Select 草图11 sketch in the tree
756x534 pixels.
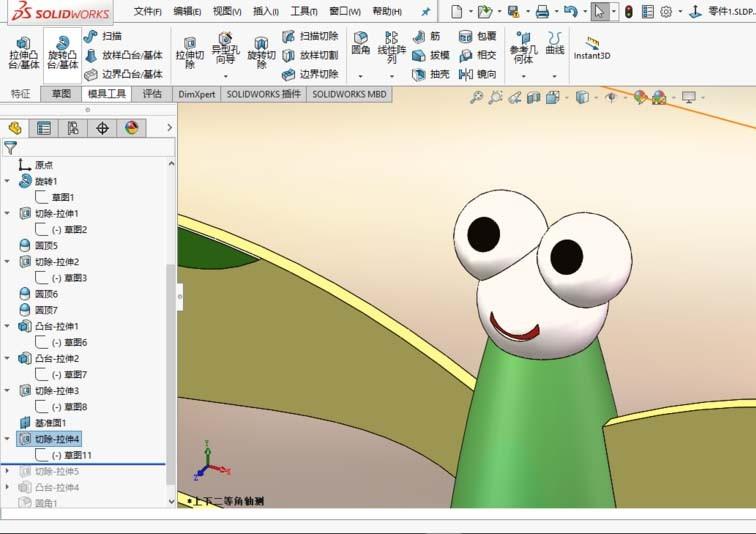(71, 455)
